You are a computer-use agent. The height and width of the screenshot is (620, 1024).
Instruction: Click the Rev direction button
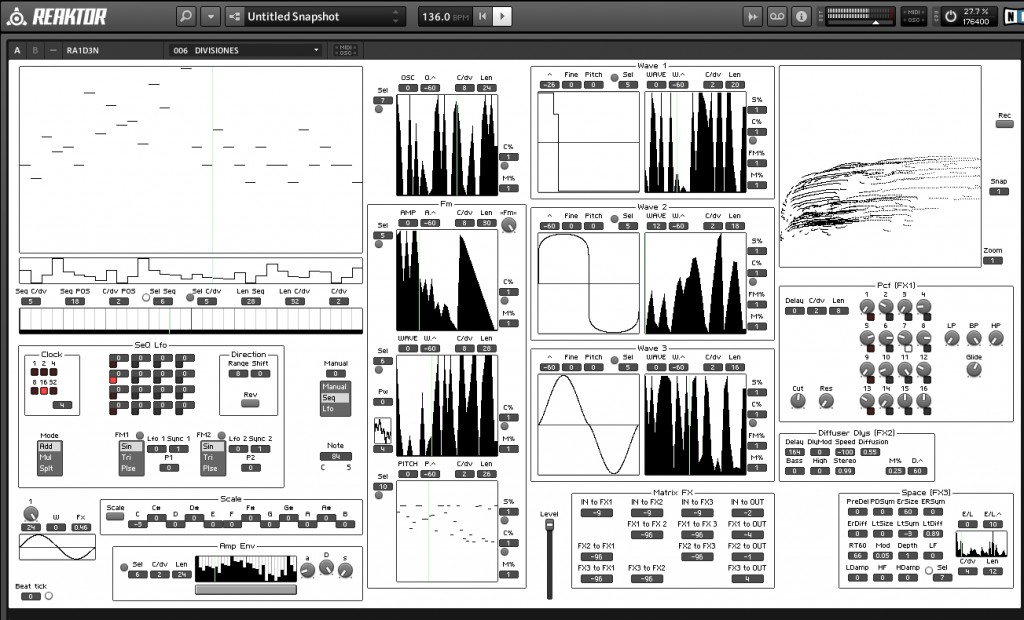pos(250,403)
